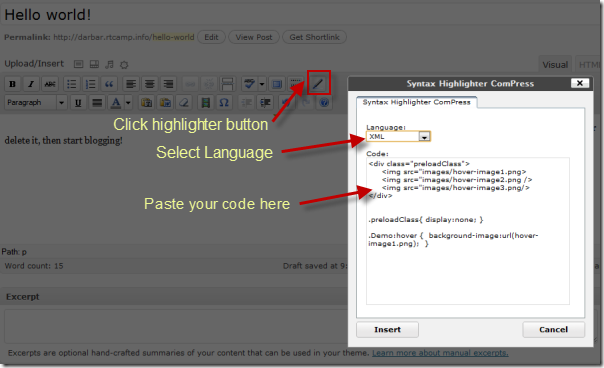604x368 pixels.
Task: Click inside the Code text area
Action: coord(468,231)
